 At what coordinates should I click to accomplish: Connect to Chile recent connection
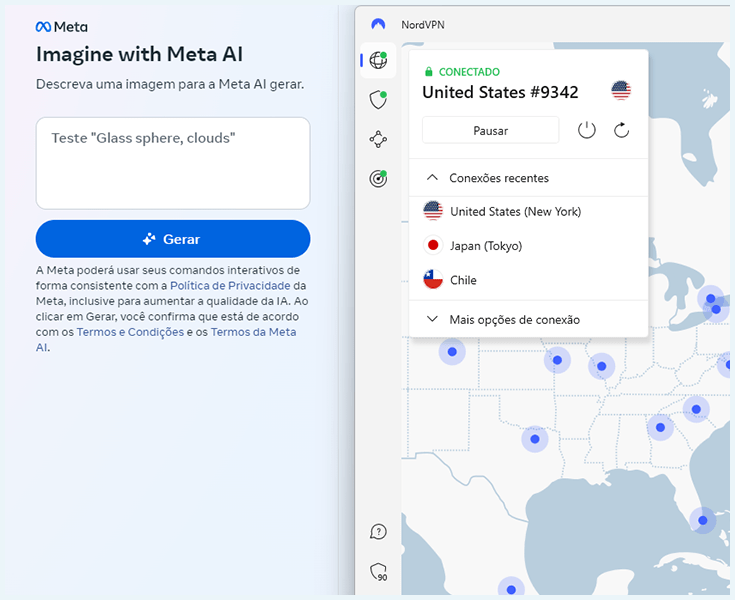click(528, 280)
